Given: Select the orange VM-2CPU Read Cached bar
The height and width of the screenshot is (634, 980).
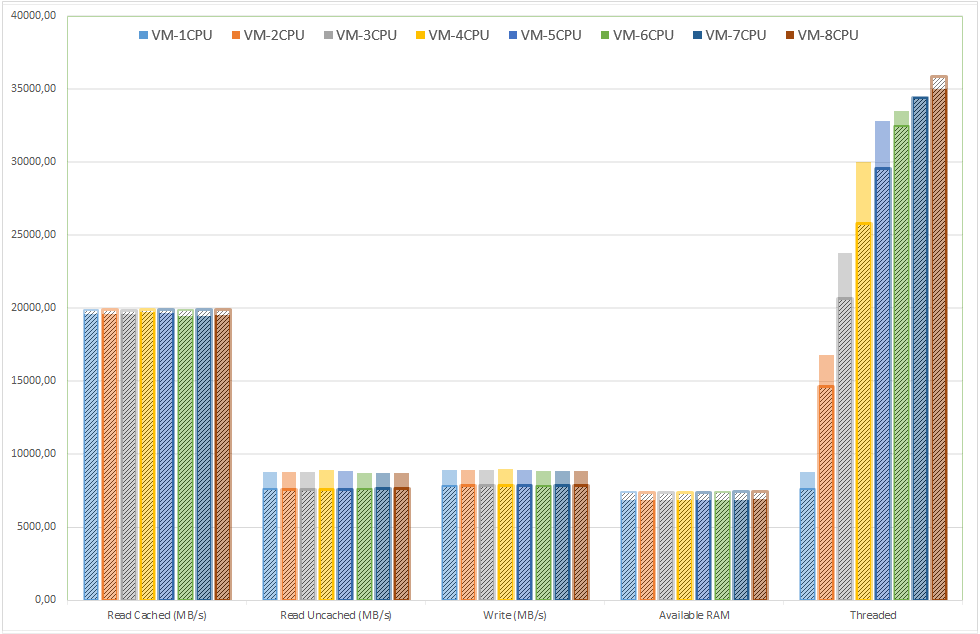Looking at the screenshot, I should click(110, 454).
